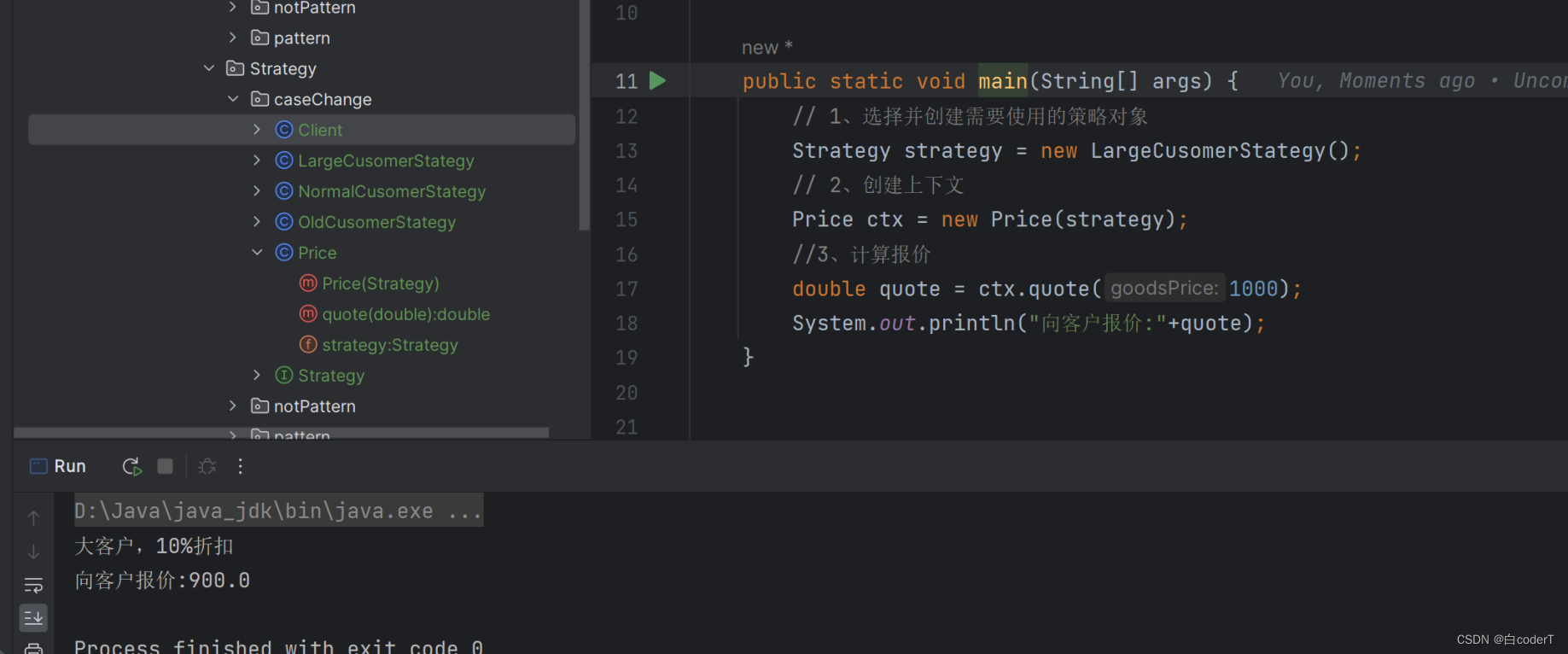Stop the running process
The width and height of the screenshot is (1568, 654).
166,466
